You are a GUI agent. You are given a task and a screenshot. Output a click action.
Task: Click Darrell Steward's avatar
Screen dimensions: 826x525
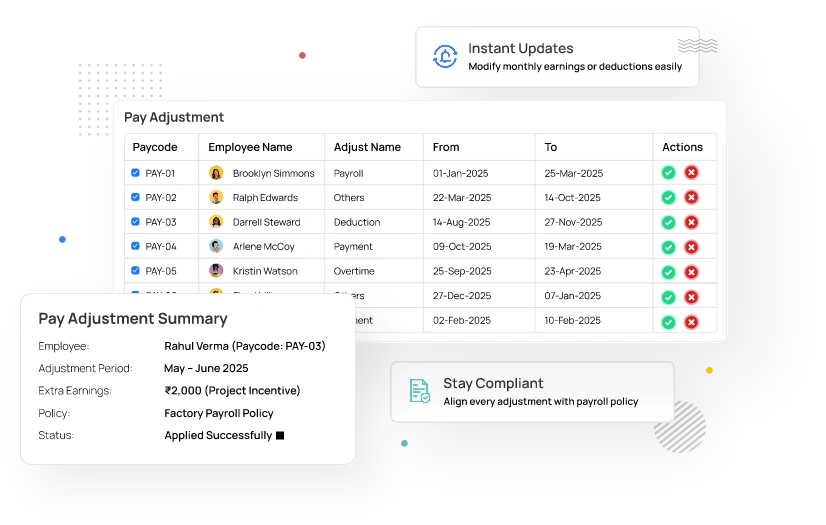point(216,222)
